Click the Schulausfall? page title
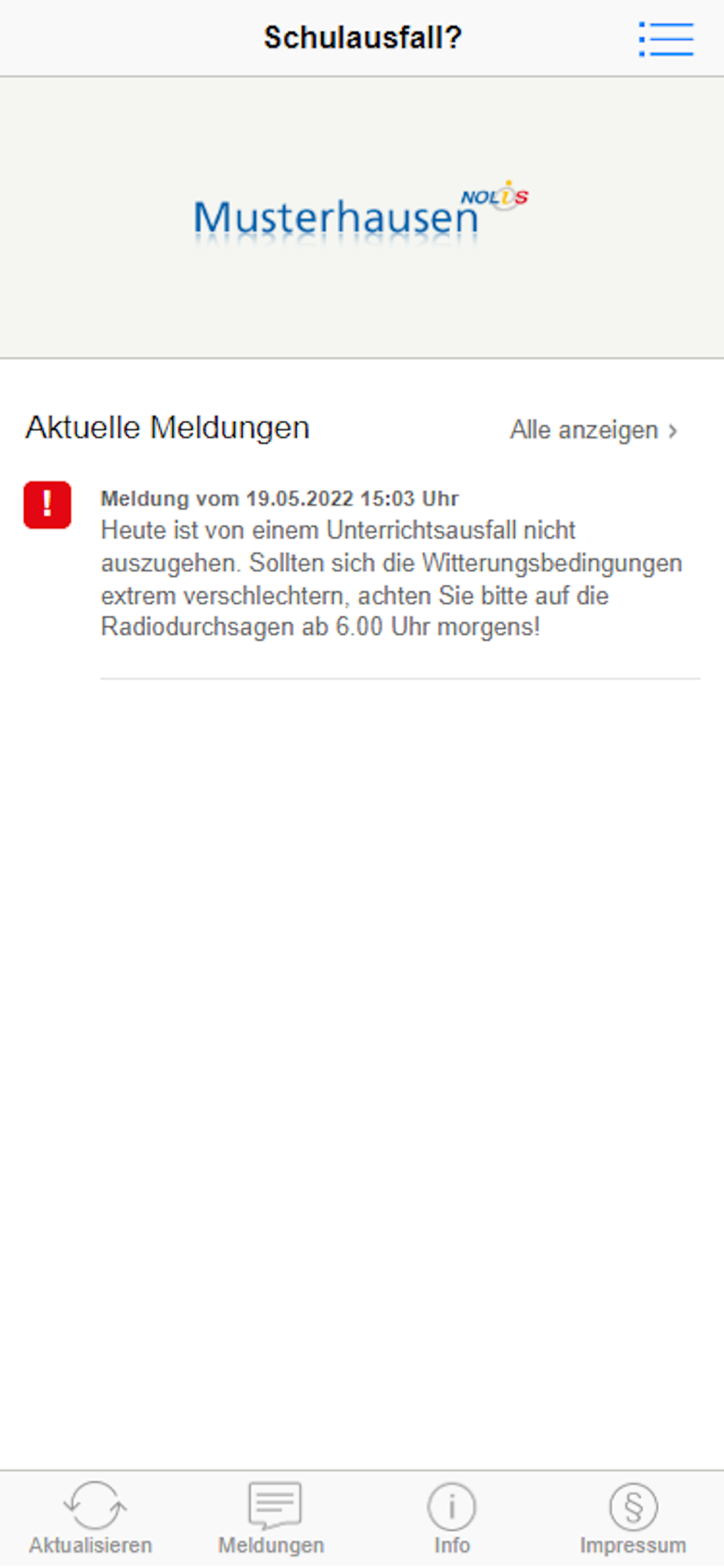 [x=363, y=38]
